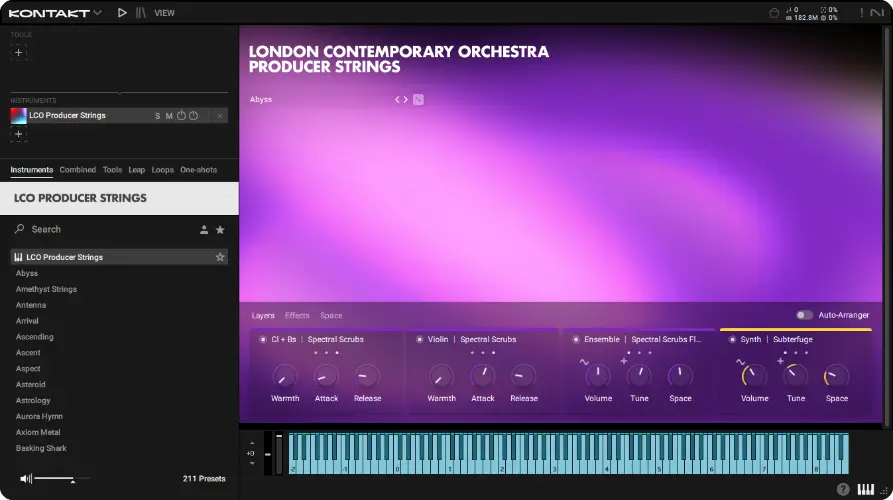Select the Amethyst Strings preset
This screenshot has height=500, width=893.
pos(46,289)
